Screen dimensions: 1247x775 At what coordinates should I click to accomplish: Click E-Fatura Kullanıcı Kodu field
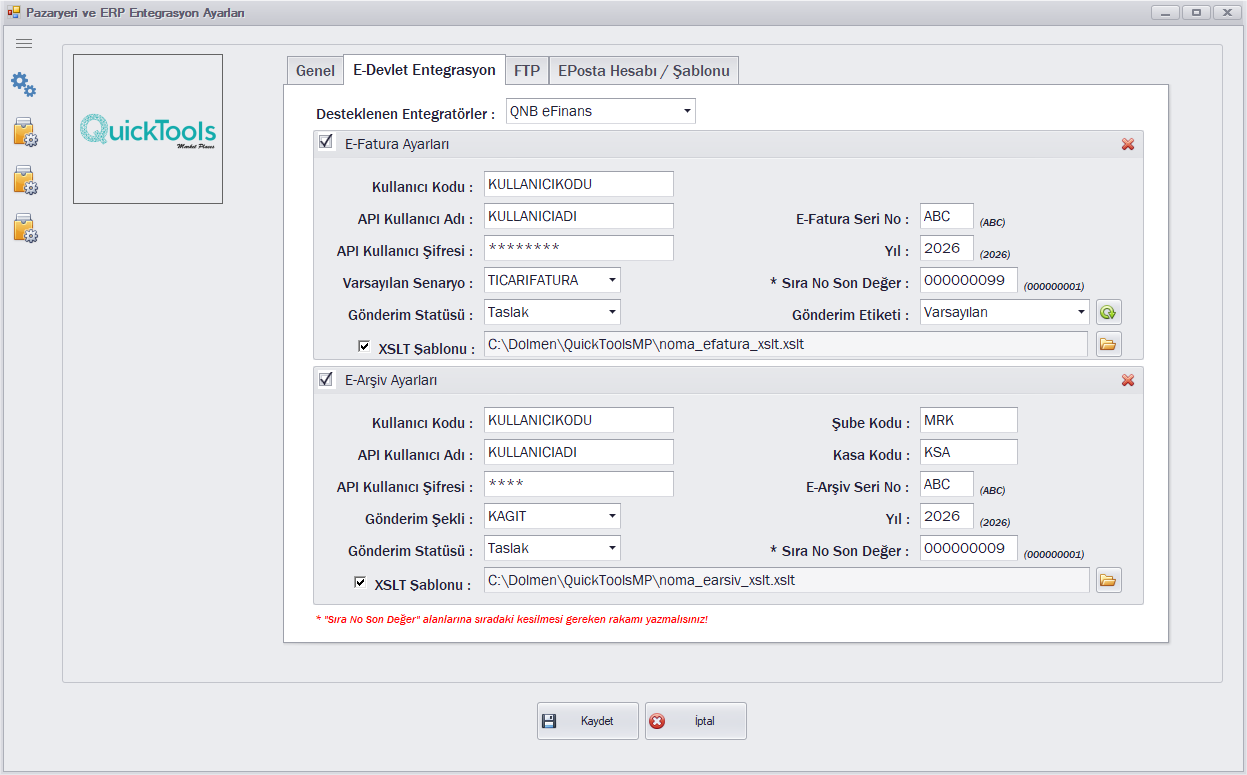tap(579, 184)
